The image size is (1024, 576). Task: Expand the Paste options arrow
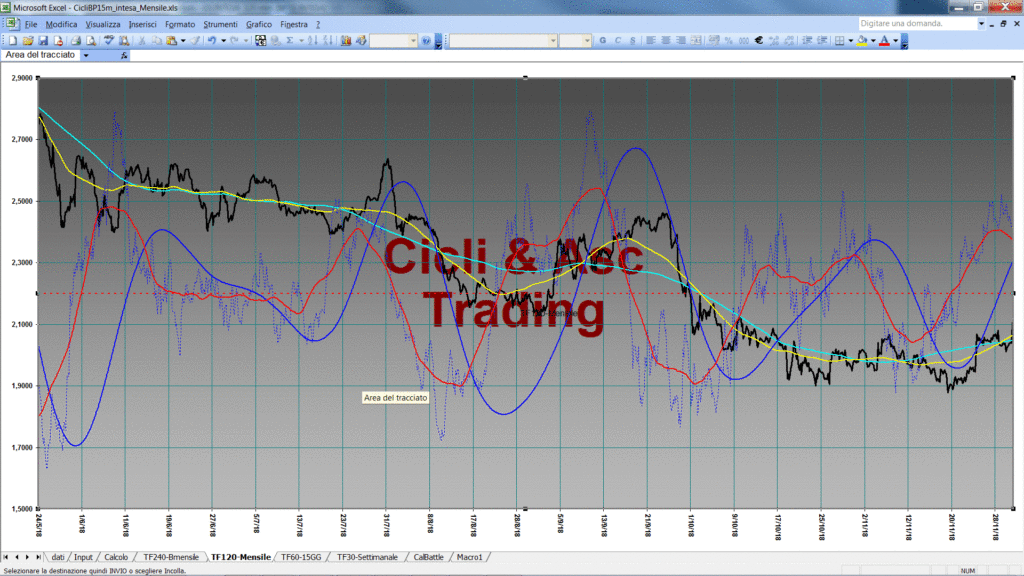pyautogui.click(x=183, y=40)
